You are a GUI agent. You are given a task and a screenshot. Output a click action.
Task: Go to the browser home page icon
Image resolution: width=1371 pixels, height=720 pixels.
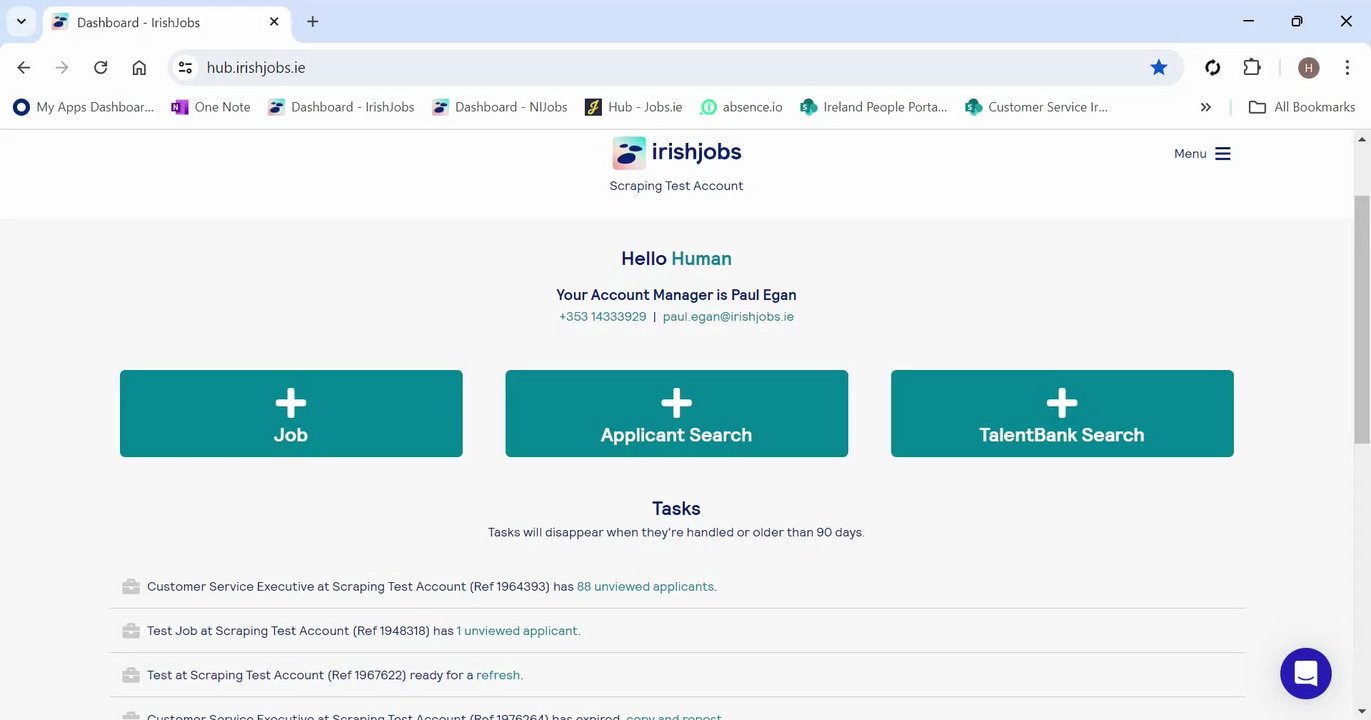coord(139,67)
